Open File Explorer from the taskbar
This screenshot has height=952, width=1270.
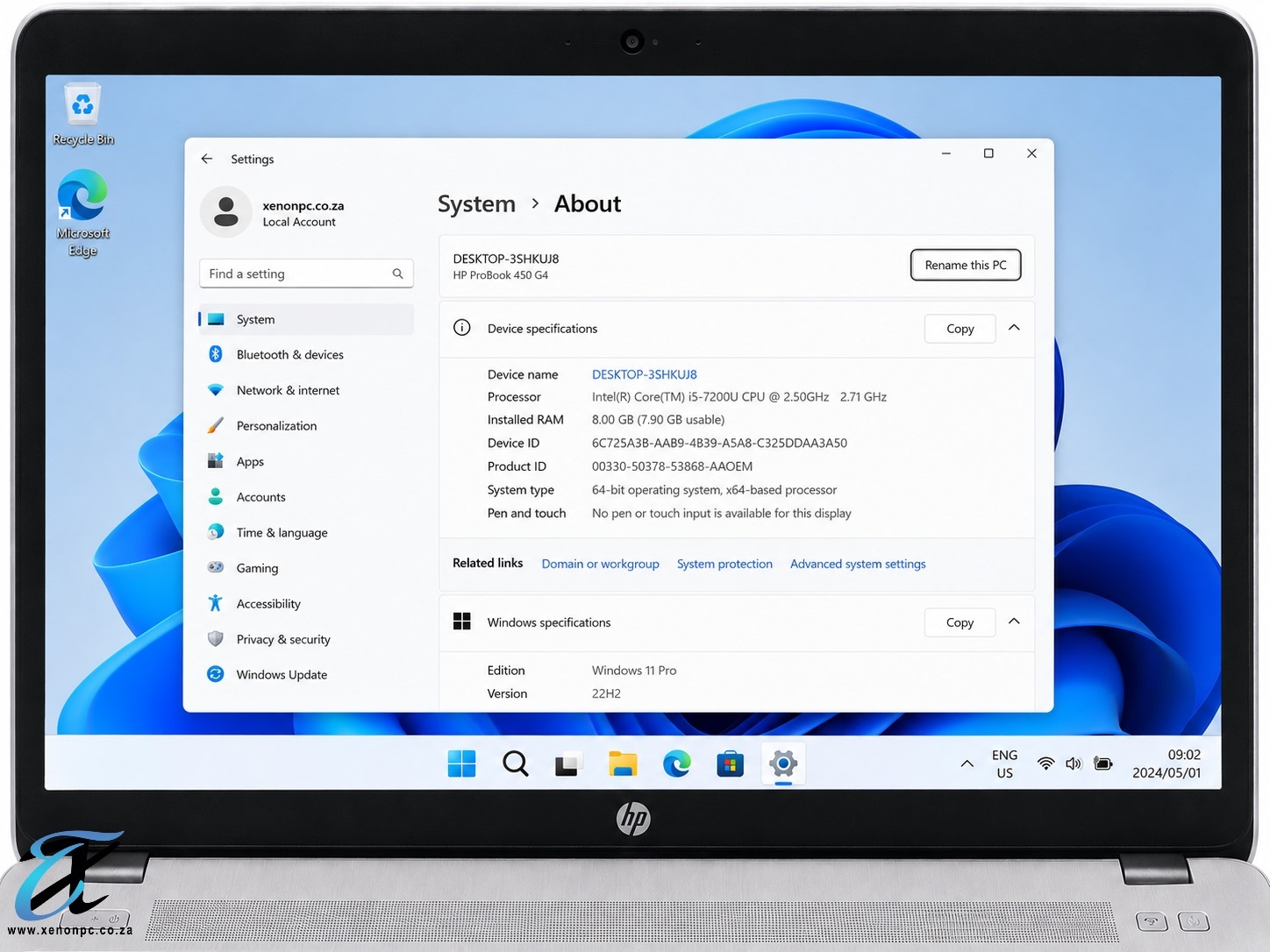tap(623, 764)
